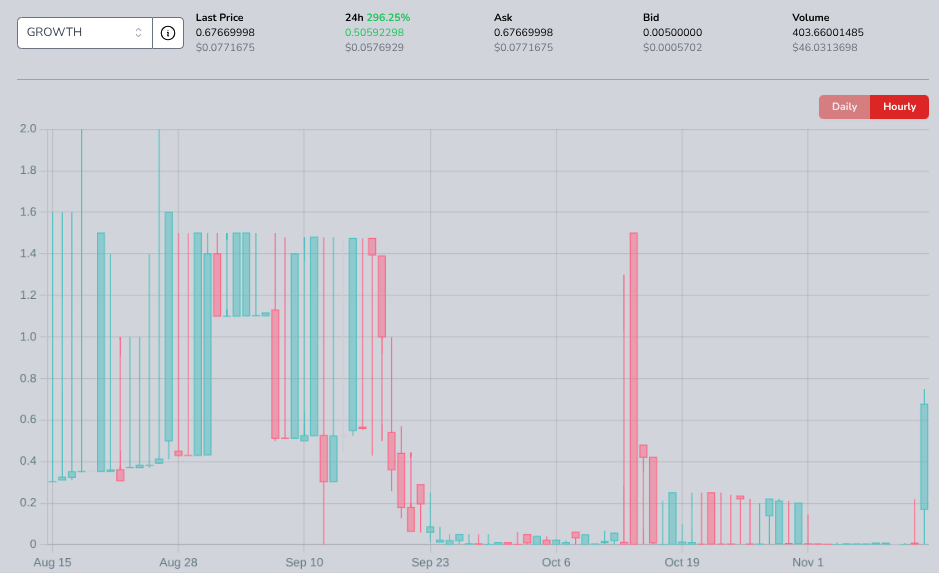Image resolution: width=939 pixels, height=573 pixels.
Task: Click the green 296.25% 24h change
Action: [x=389, y=17]
